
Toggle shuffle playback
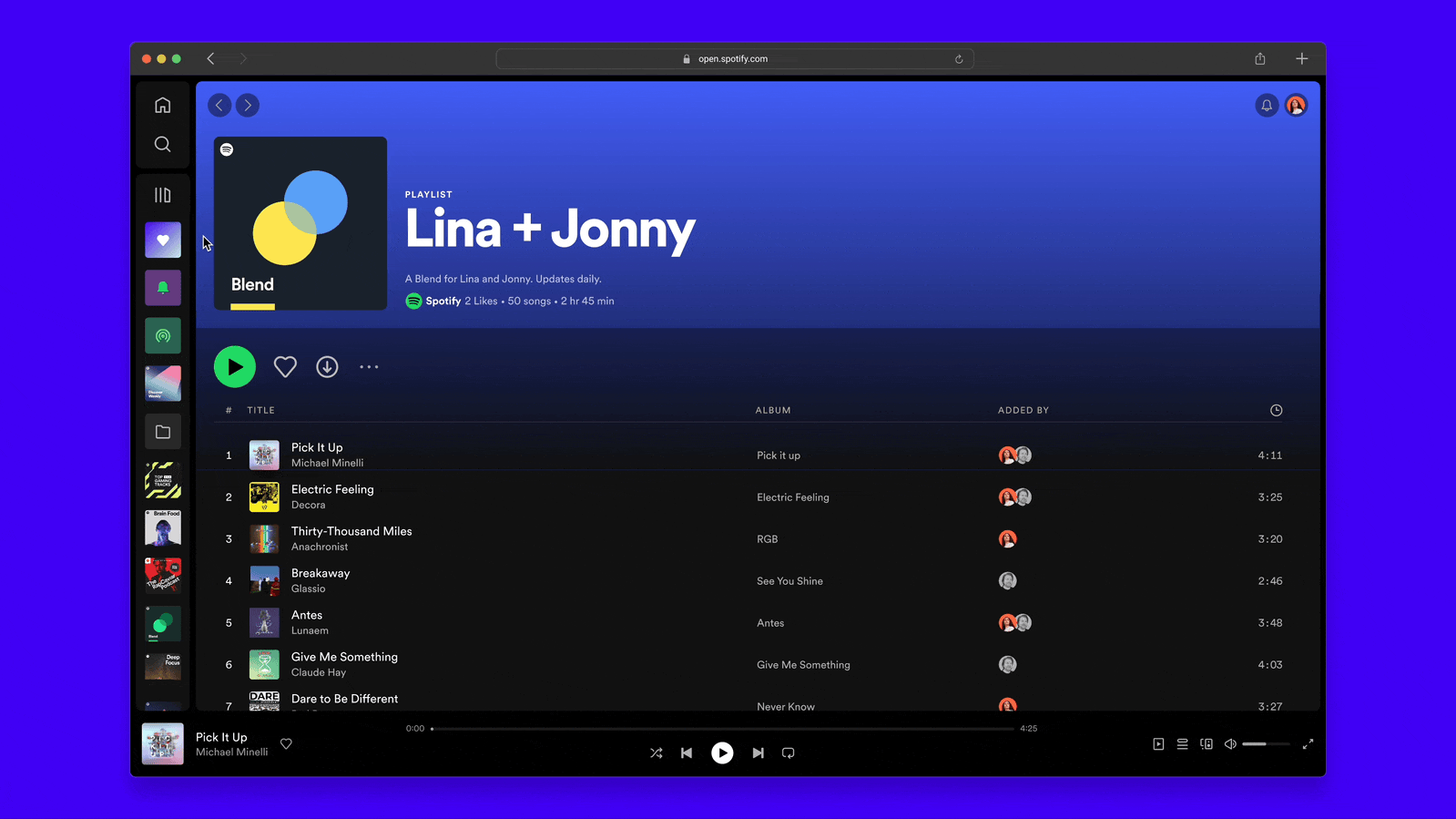point(657,753)
